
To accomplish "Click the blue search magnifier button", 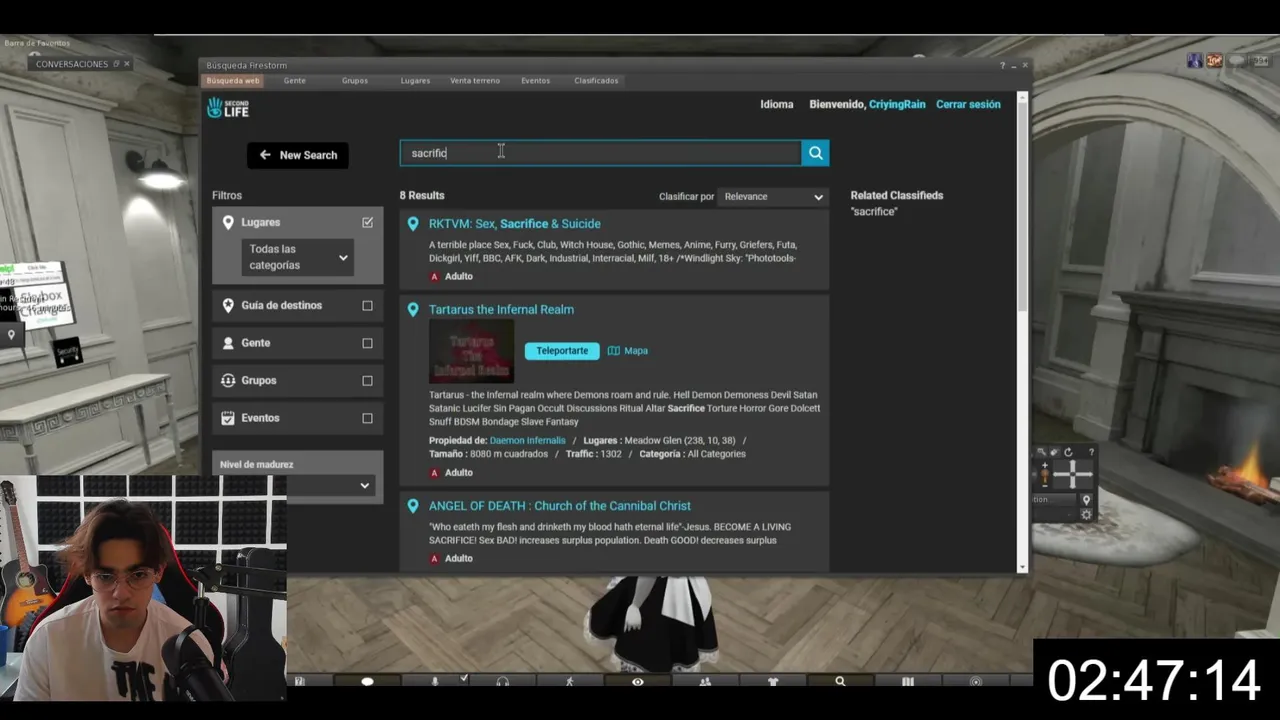I will [x=815, y=153].
